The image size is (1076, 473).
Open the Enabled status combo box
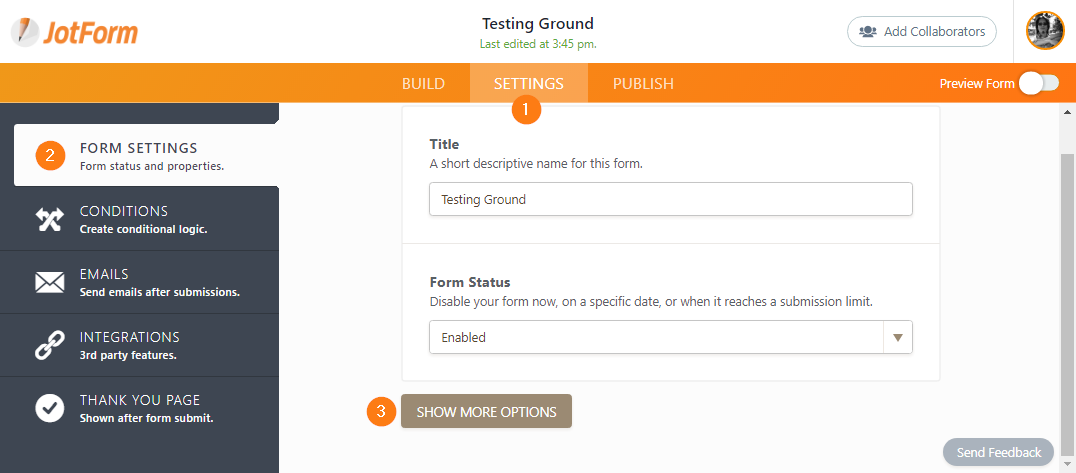(x=656, y=337)
